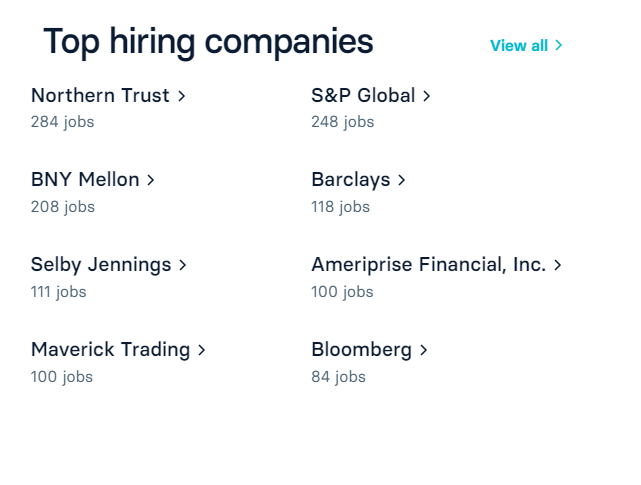The width and height of the screenshot is (641, 485).
Task: Click the 284 jobs count text
Action: point(62,122)
